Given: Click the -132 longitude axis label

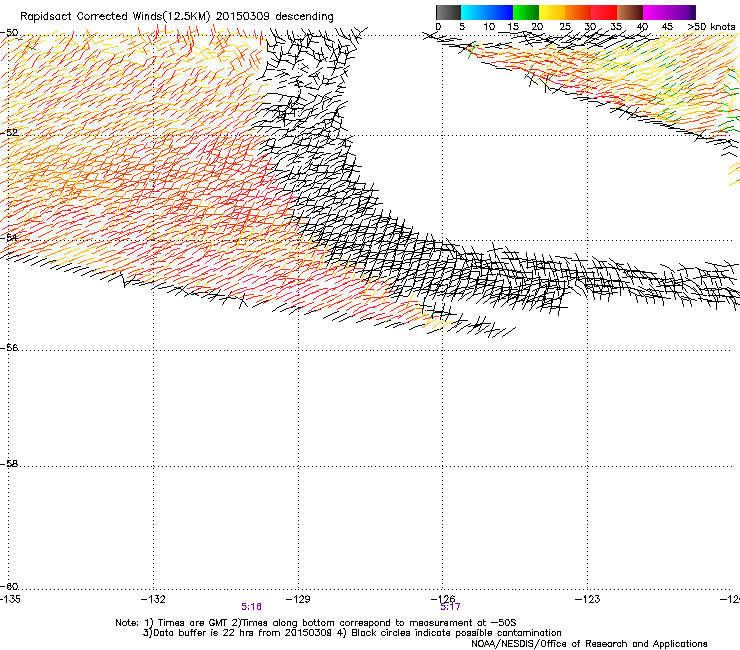Looking at the screenshot, I should pos(153,599).
